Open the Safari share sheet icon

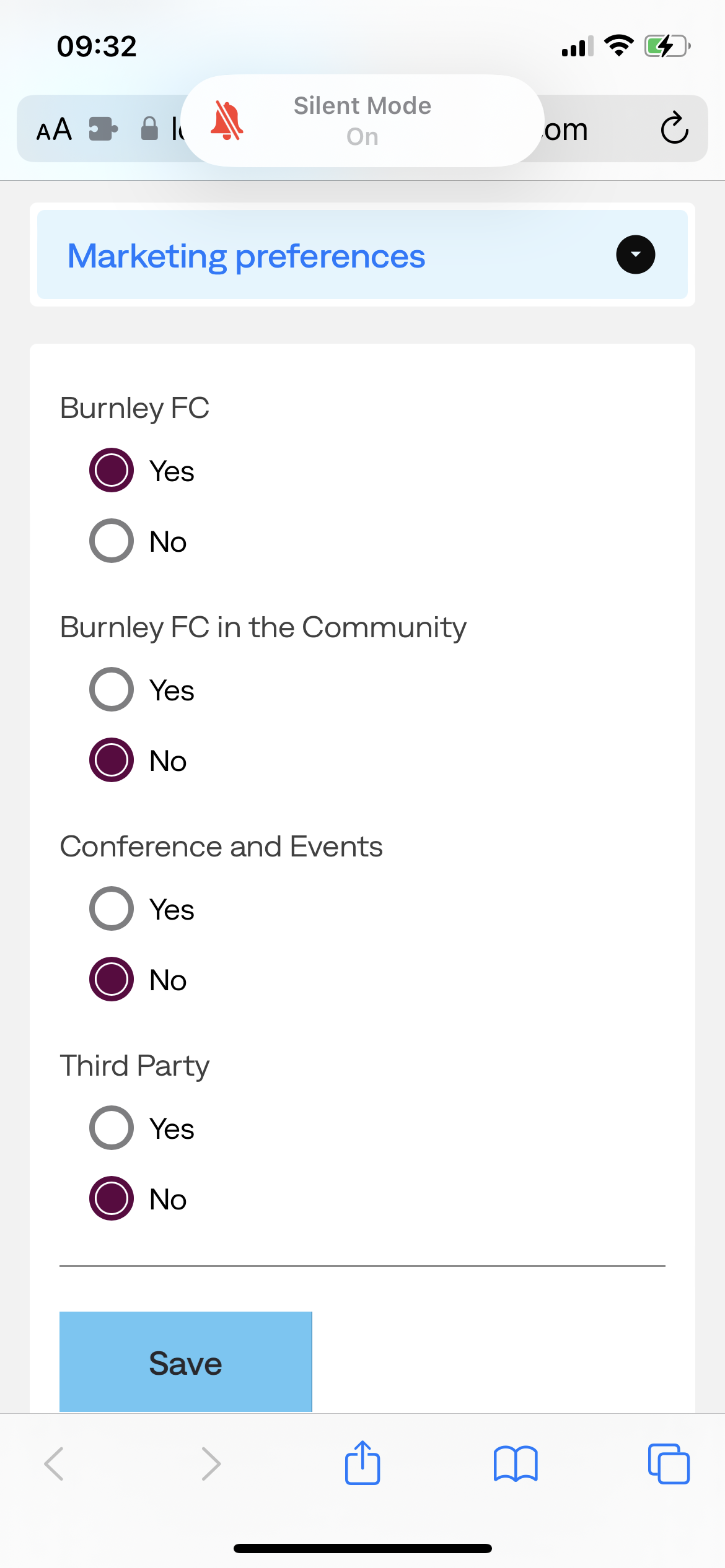[x=362, y=1463]
